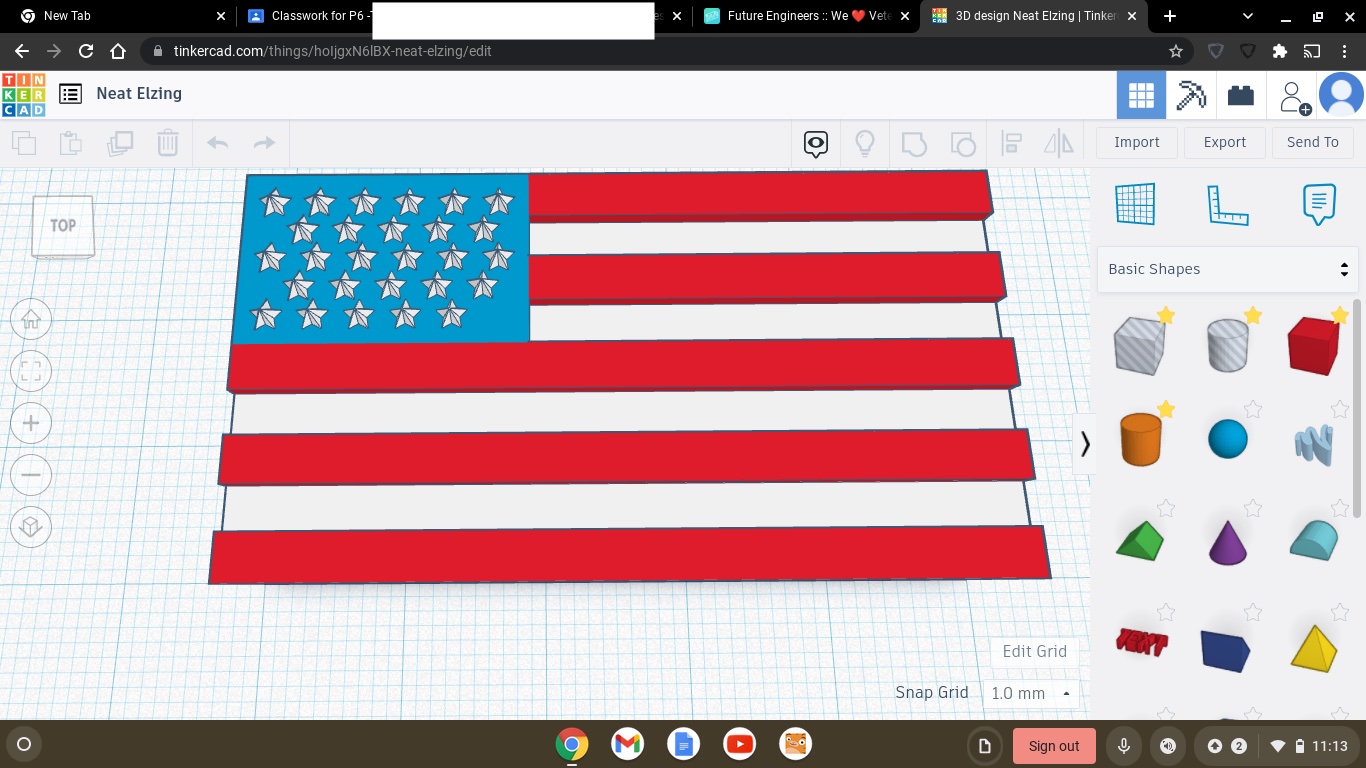1366x768 pixels.
Task: Toggle favorite star on Sphere shape
Action: tap(1253, 409)
